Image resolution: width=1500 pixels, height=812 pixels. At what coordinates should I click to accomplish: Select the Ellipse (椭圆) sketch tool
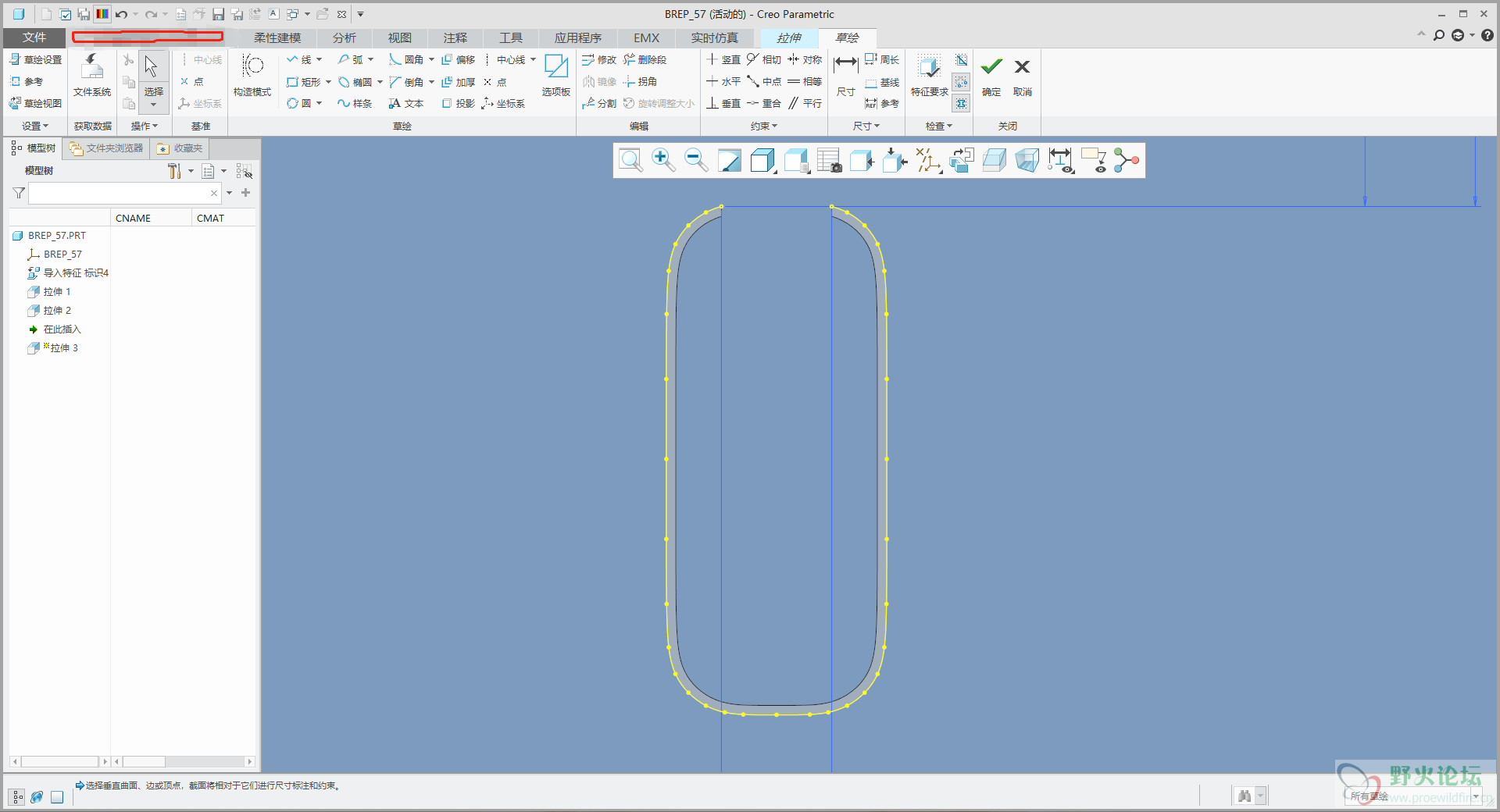[x=355, y=81]
